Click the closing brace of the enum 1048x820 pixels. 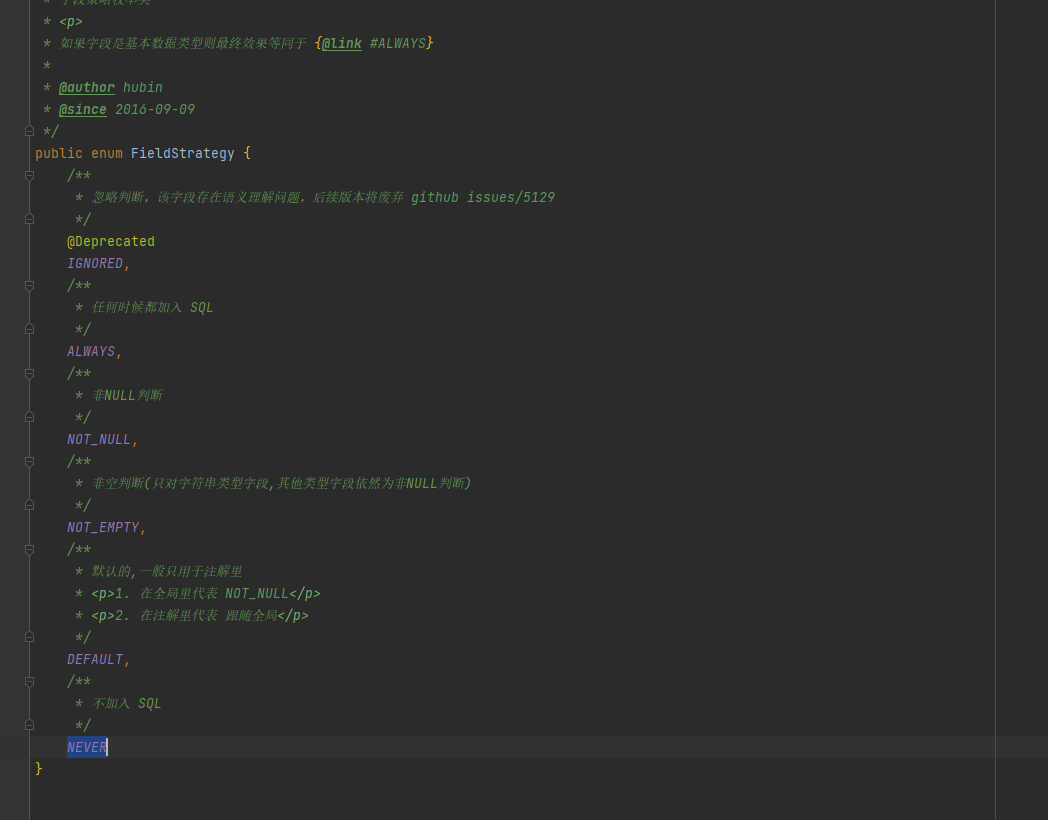click(38, 768)
